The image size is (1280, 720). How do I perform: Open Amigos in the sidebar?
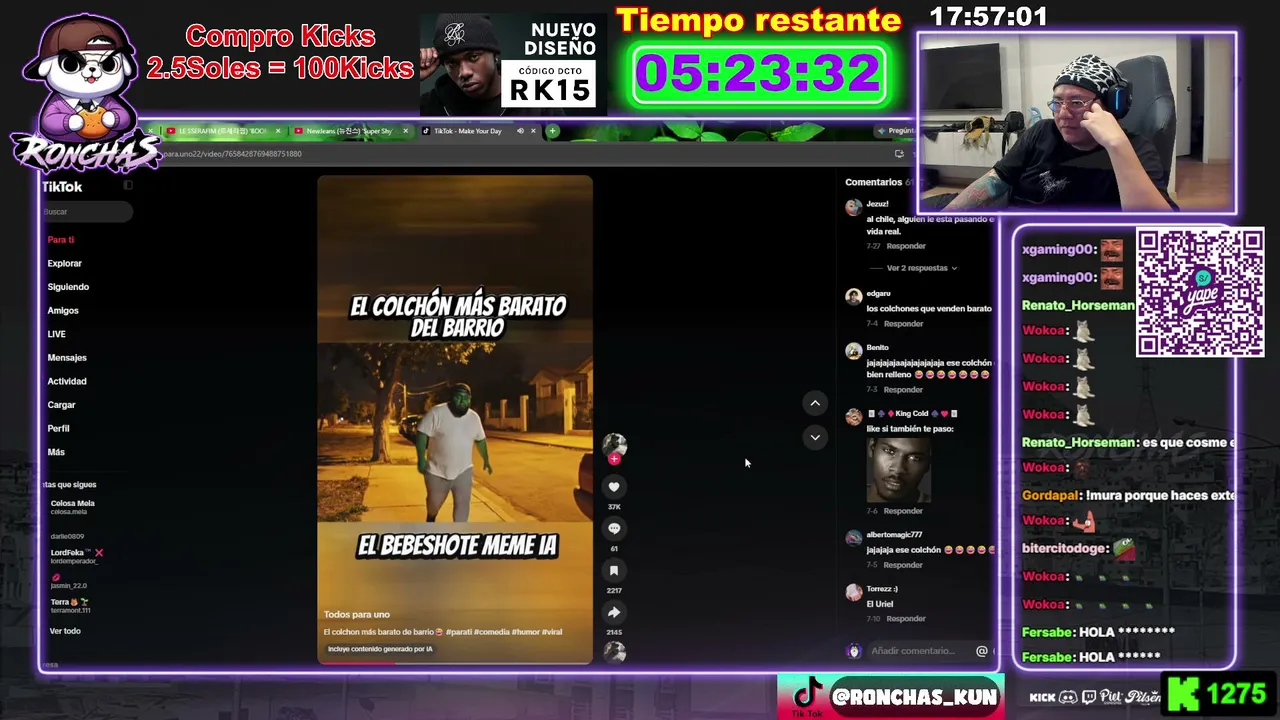coord(63,310)
